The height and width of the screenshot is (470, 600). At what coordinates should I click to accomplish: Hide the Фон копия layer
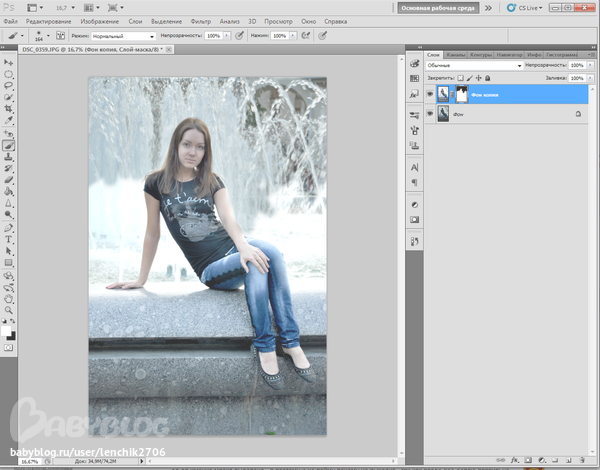click(x=430, y=94)
